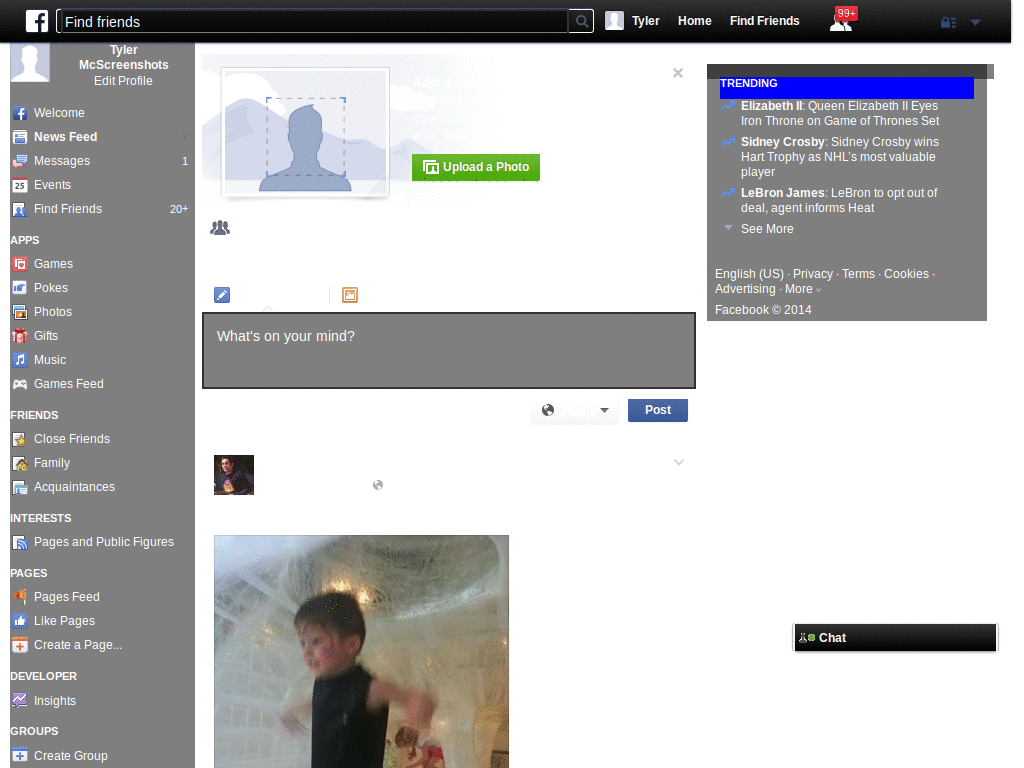Open friend requests icon with 99+ badge
This screenshot has height=768, width=1024.
pyautogui.click(x=842, y=20)
